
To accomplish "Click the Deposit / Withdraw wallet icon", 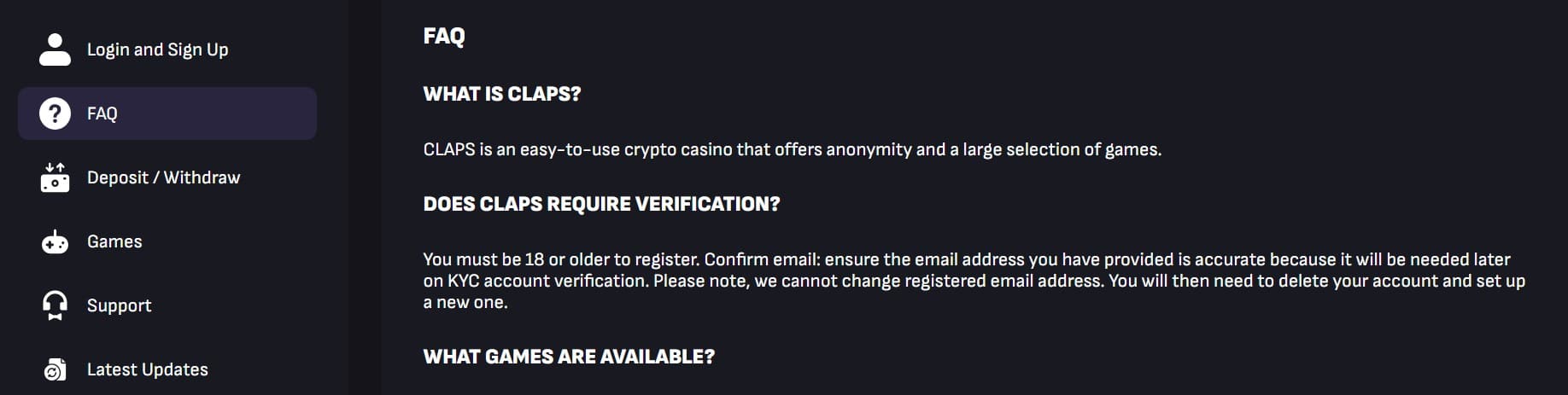I will pyautogui.click(x=56, y=177).
